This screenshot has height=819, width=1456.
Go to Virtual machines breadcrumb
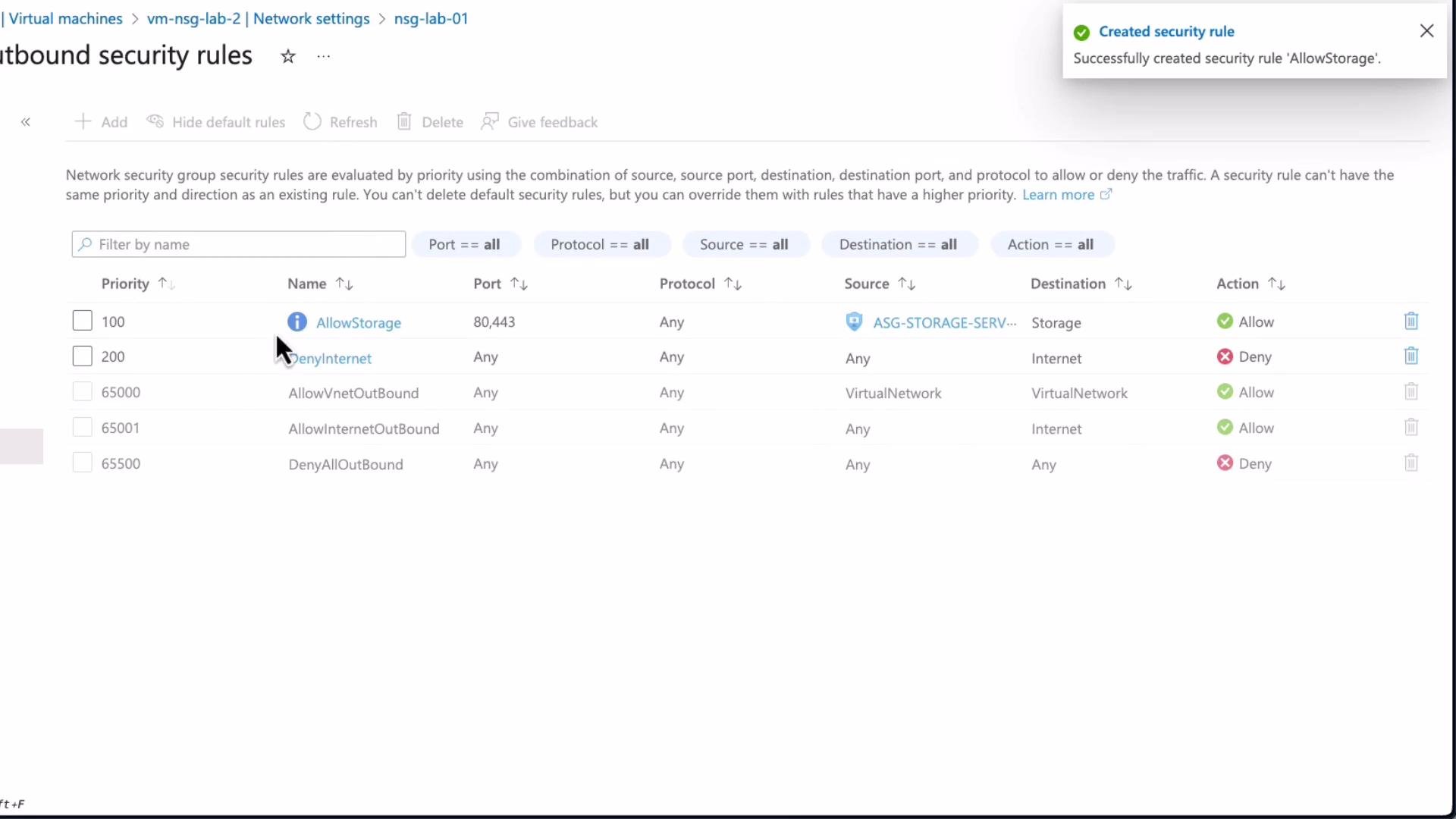pyautogui.click(x=65, y=19)
